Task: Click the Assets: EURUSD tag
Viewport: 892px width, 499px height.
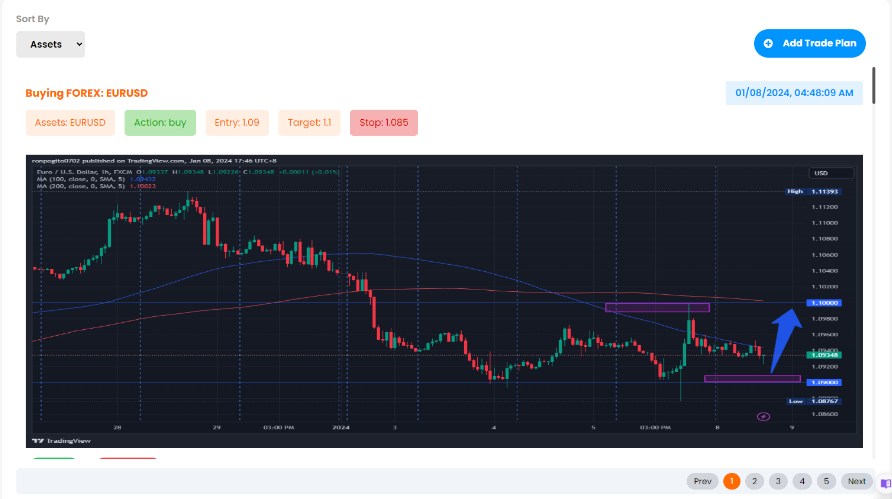Action: coord(70,123)
